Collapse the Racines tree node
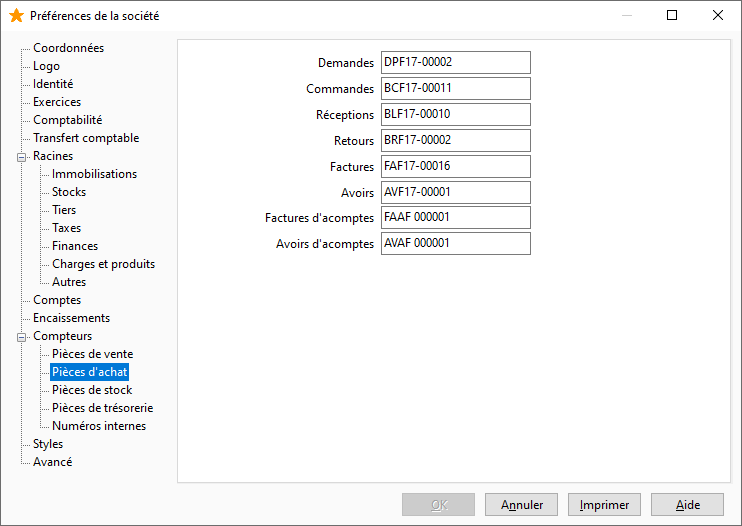Image resolution: width=742 pixels, height=526 pixels. tap(21, 157)
